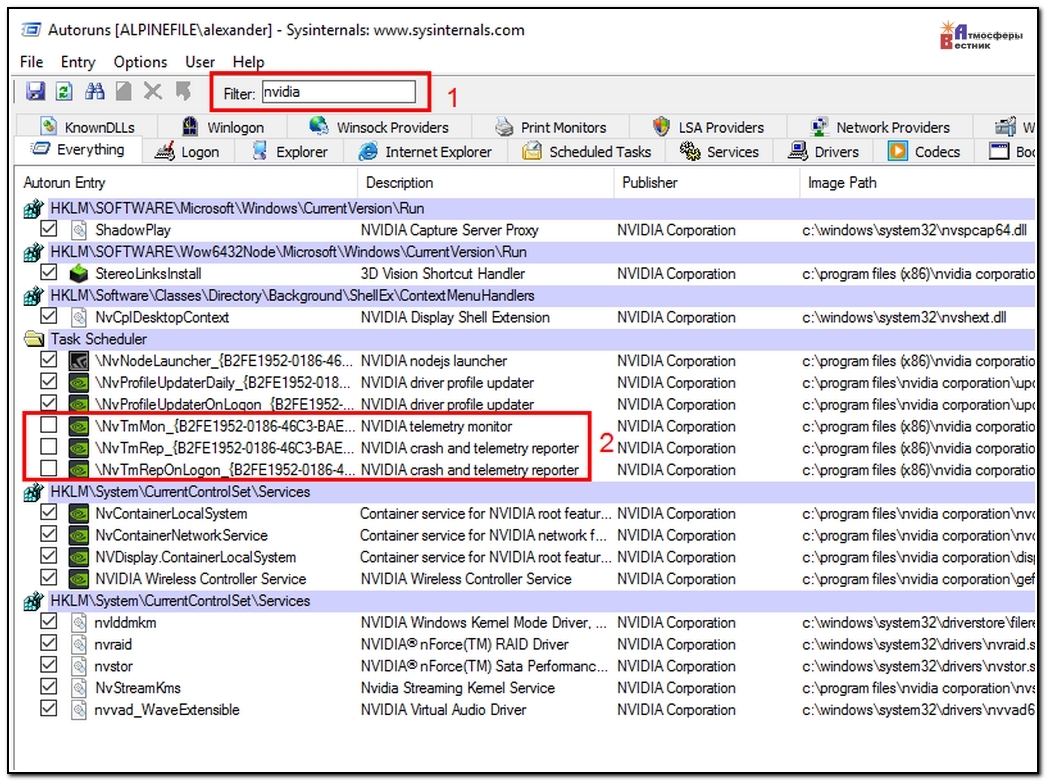The image size is (1046, 781).
Task: Click the Delete X toolbar icon
Action: pos(153,91)
